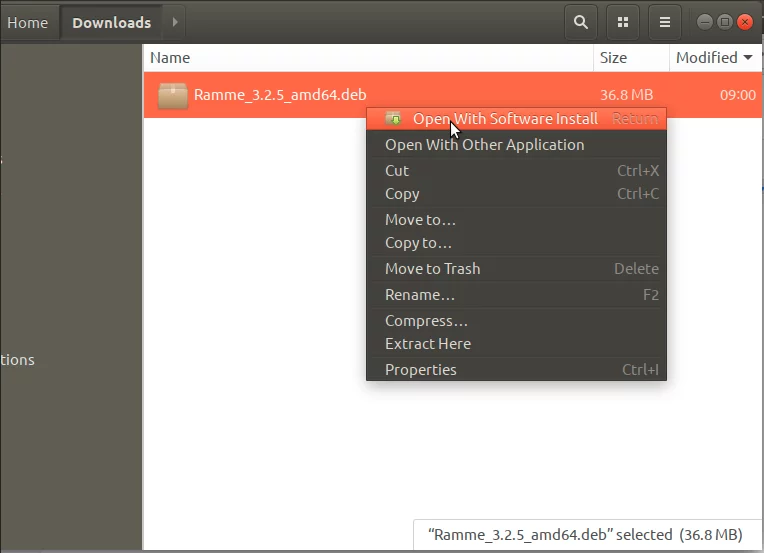Select Ramme_3.2.5_amd64.deb file name
764x553 pixels.
point(280,95)
